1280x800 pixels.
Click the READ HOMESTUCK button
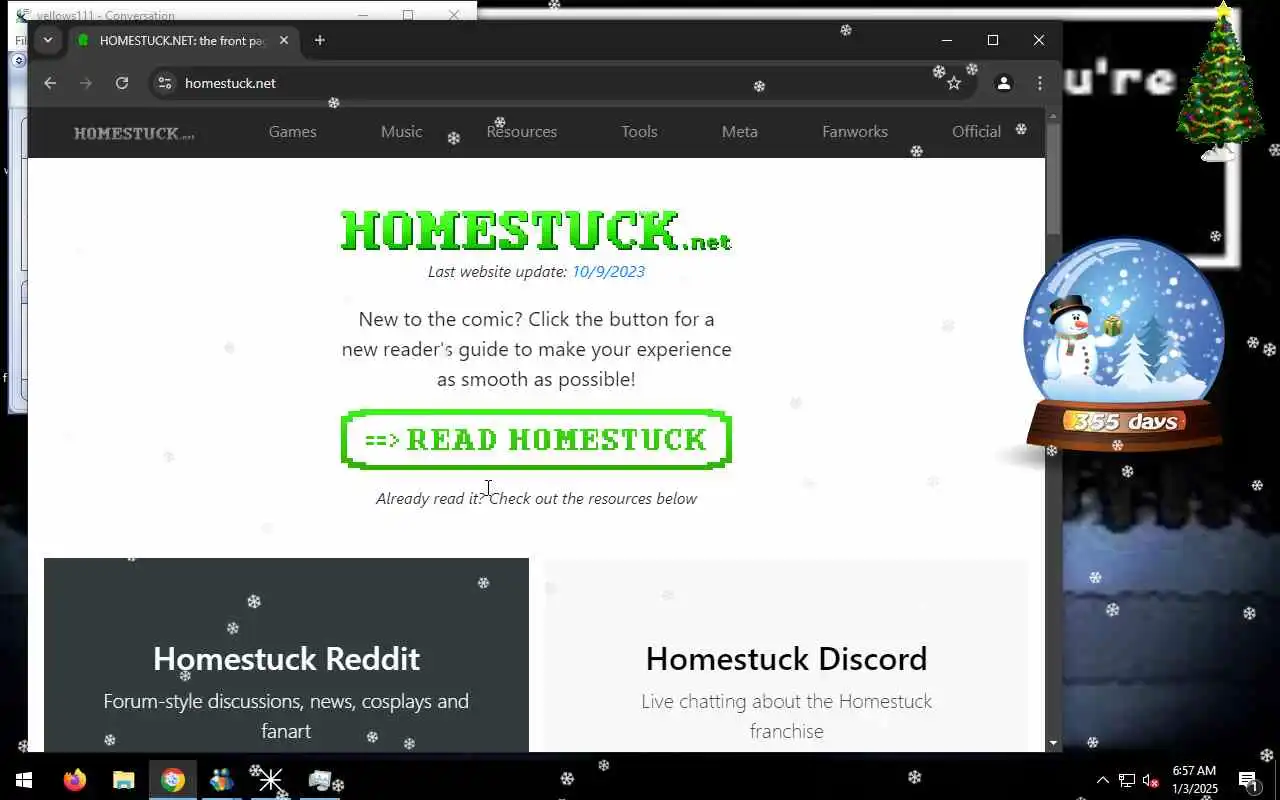pos(536,439)
